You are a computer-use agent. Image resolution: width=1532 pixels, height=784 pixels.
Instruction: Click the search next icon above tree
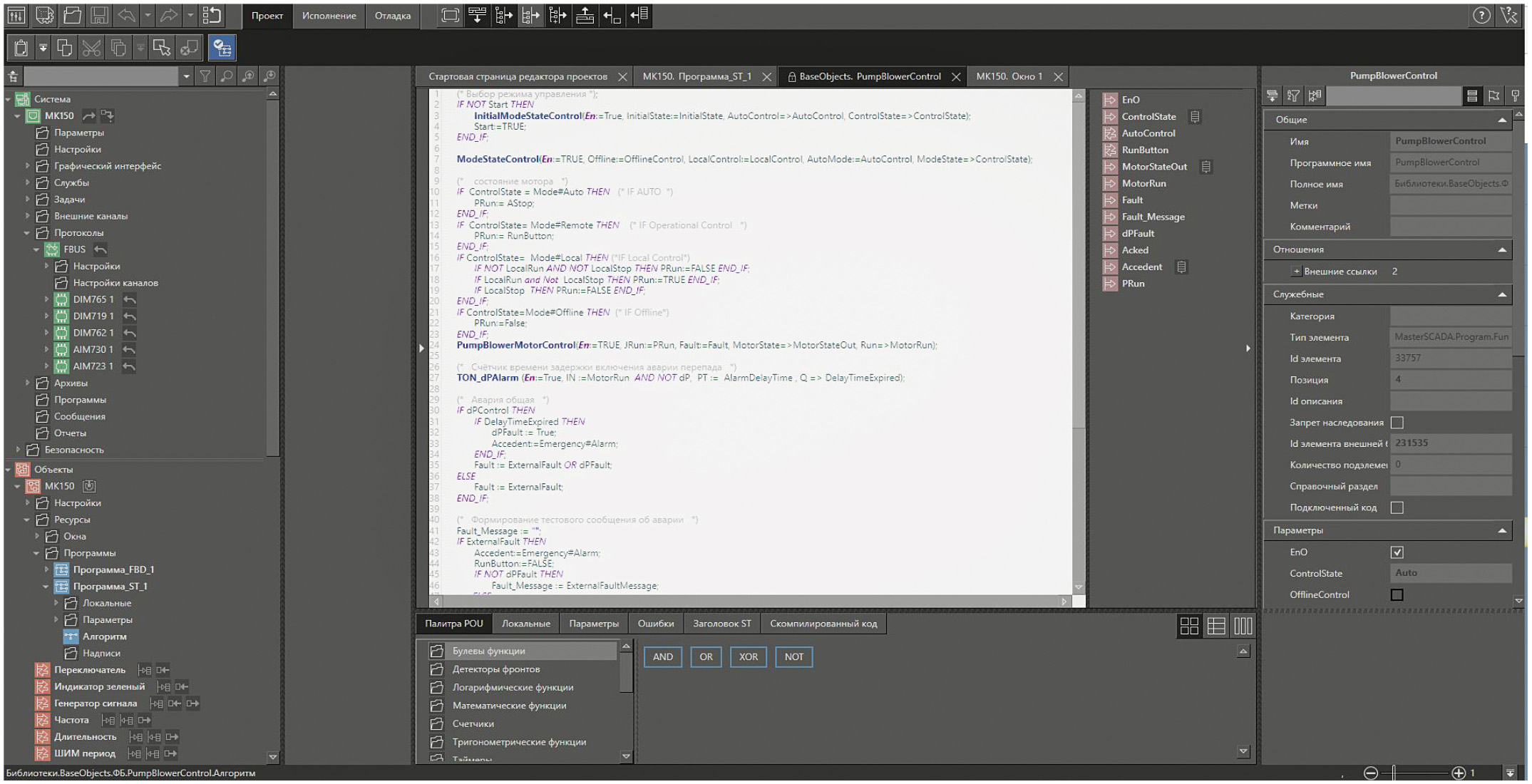(269, 76)
